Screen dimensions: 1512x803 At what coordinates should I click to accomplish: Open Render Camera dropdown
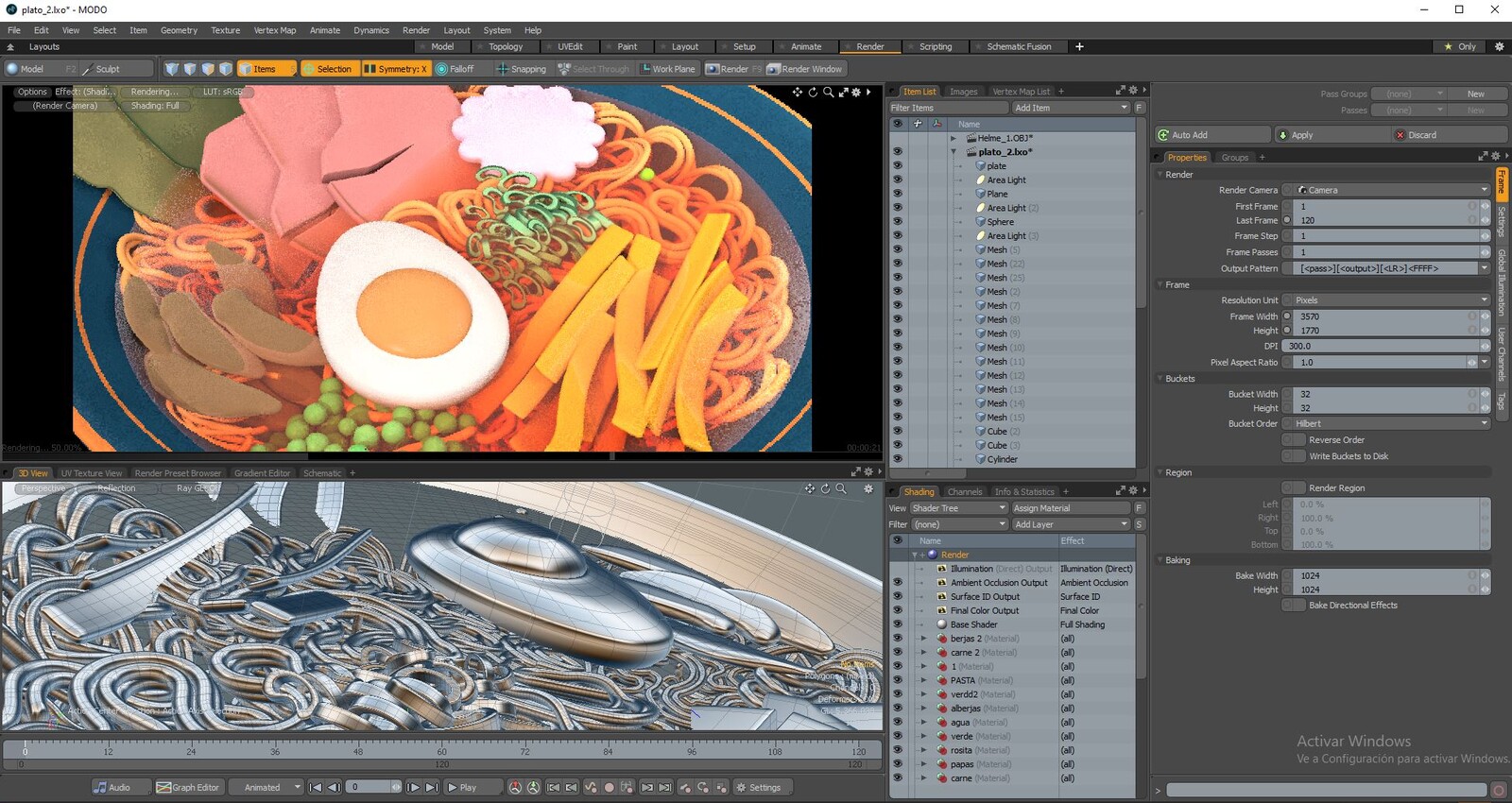point(1392,190)
